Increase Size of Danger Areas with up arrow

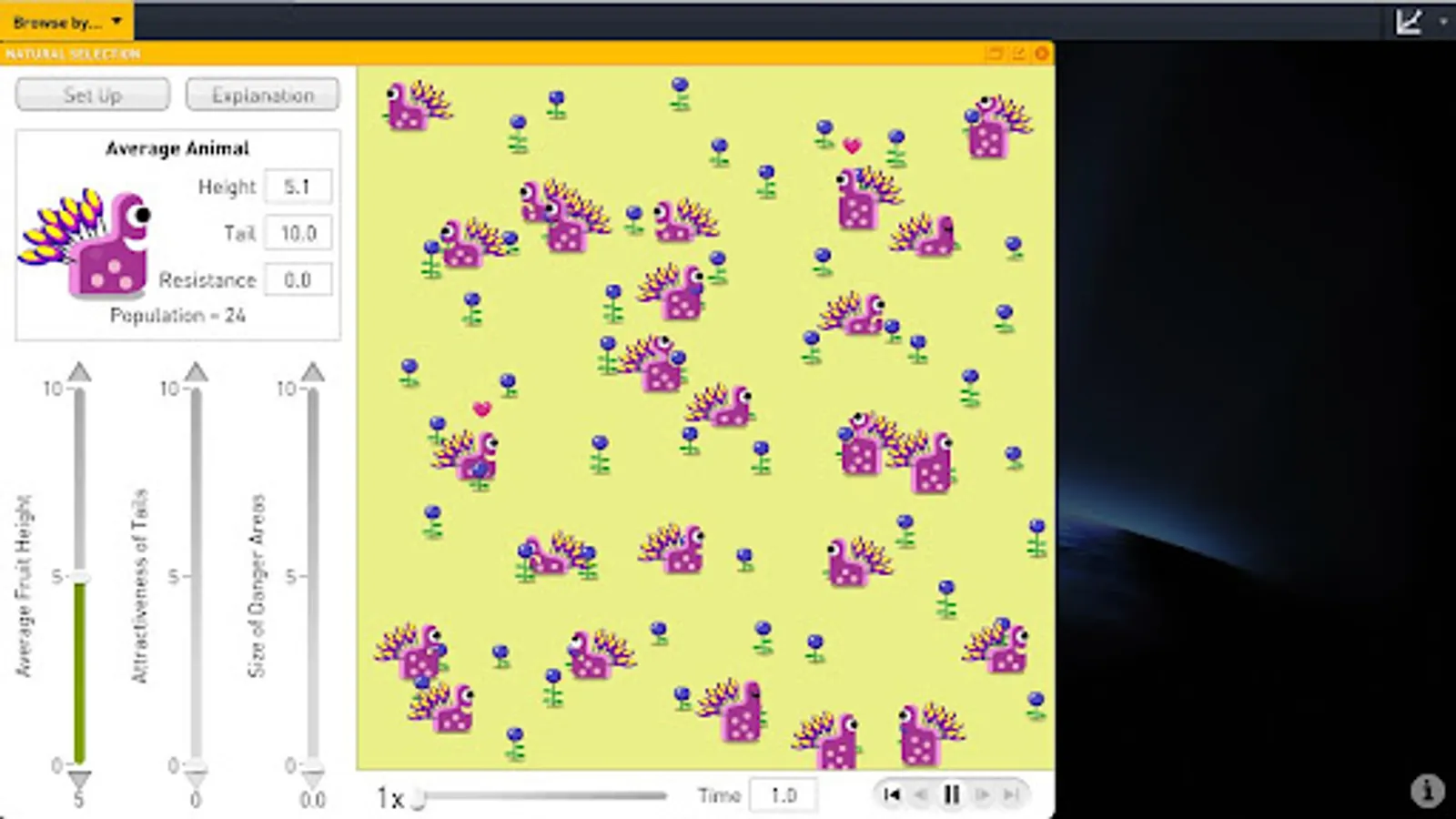[313, 372]
